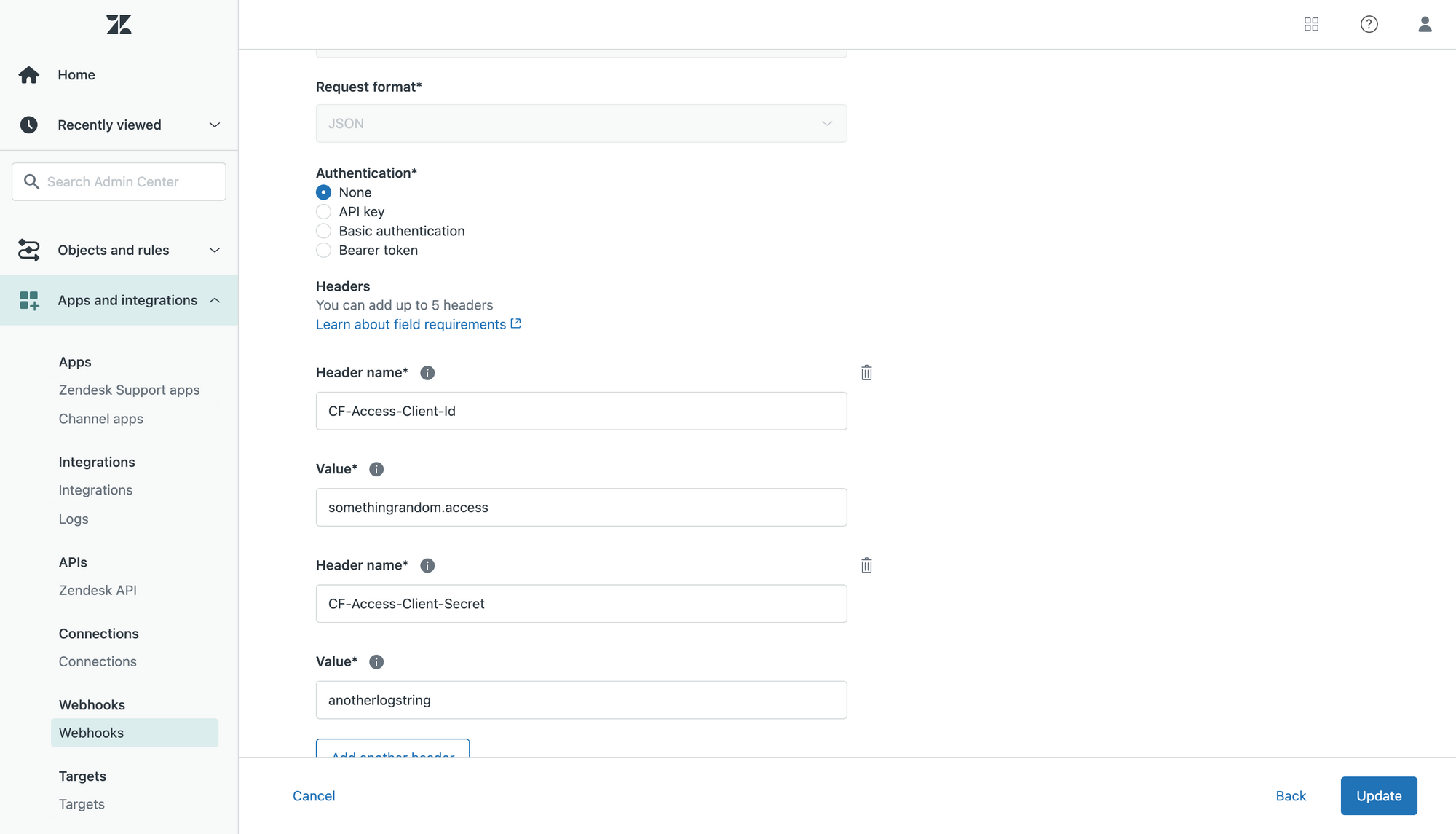
Task: Navigate to Integrations menu item
Action: [x=96, y=490]
